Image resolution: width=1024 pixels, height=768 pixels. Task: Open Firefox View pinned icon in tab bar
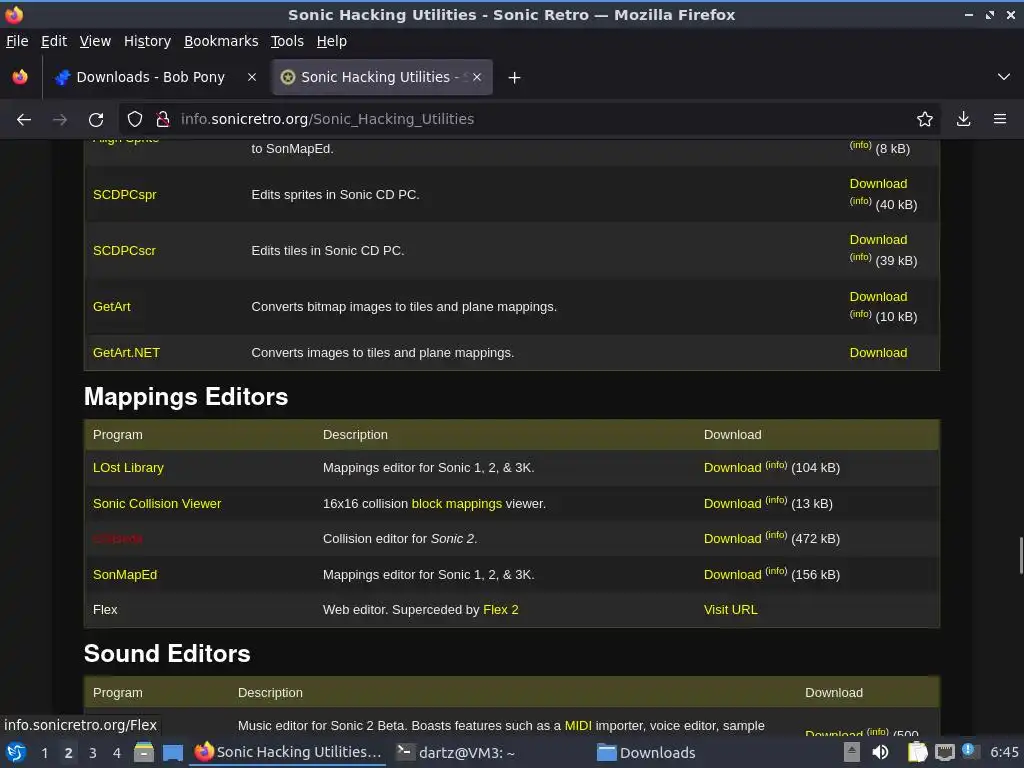pos(20,77)
